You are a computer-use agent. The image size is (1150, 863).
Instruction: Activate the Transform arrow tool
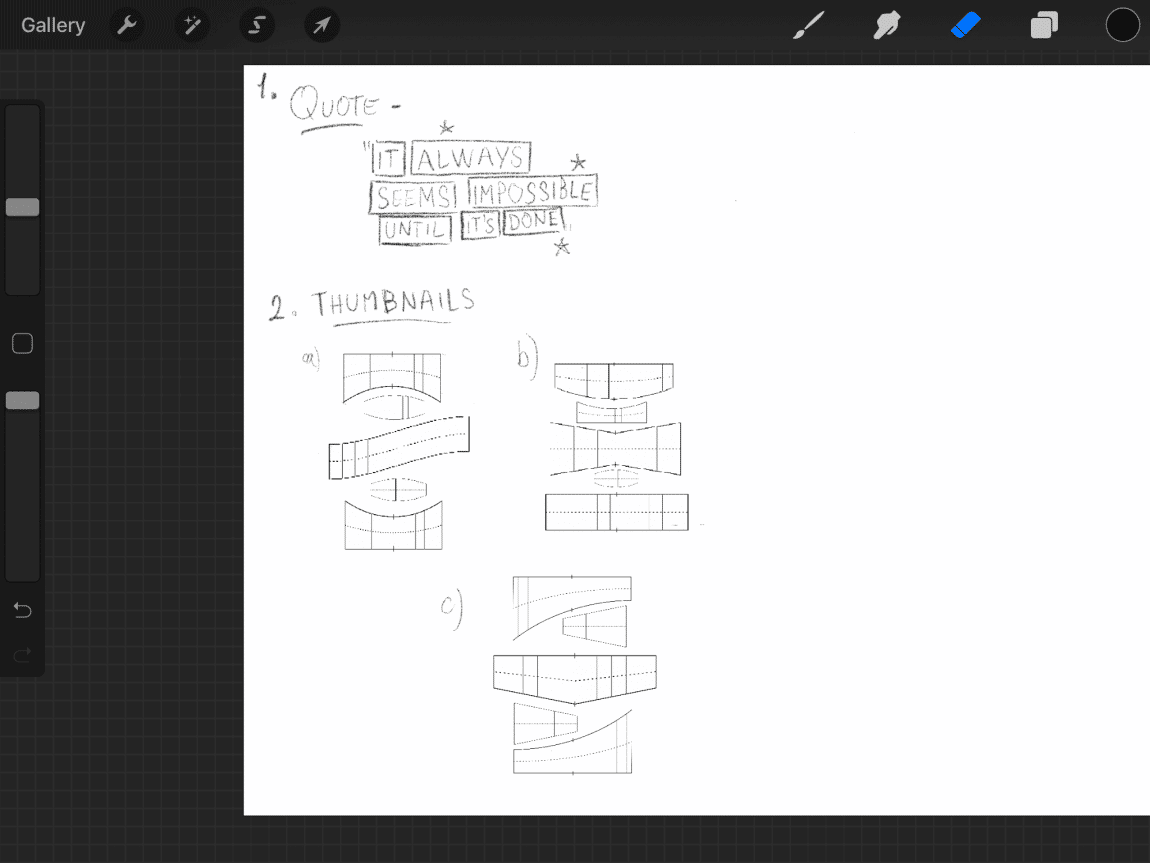(x=321, y=25)
